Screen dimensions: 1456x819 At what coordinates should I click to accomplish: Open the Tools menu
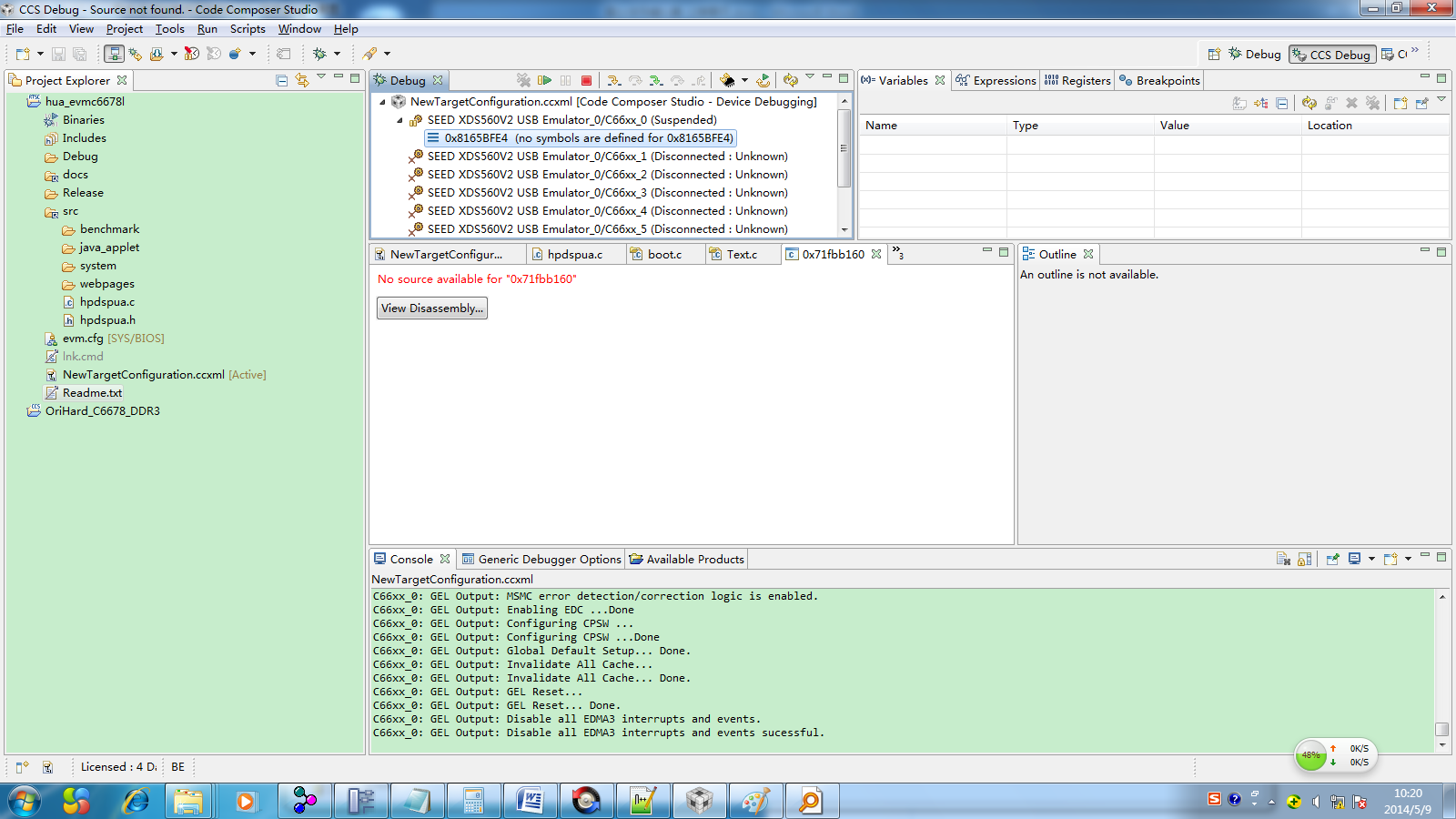pyautogui.click(x=170, y=29)
